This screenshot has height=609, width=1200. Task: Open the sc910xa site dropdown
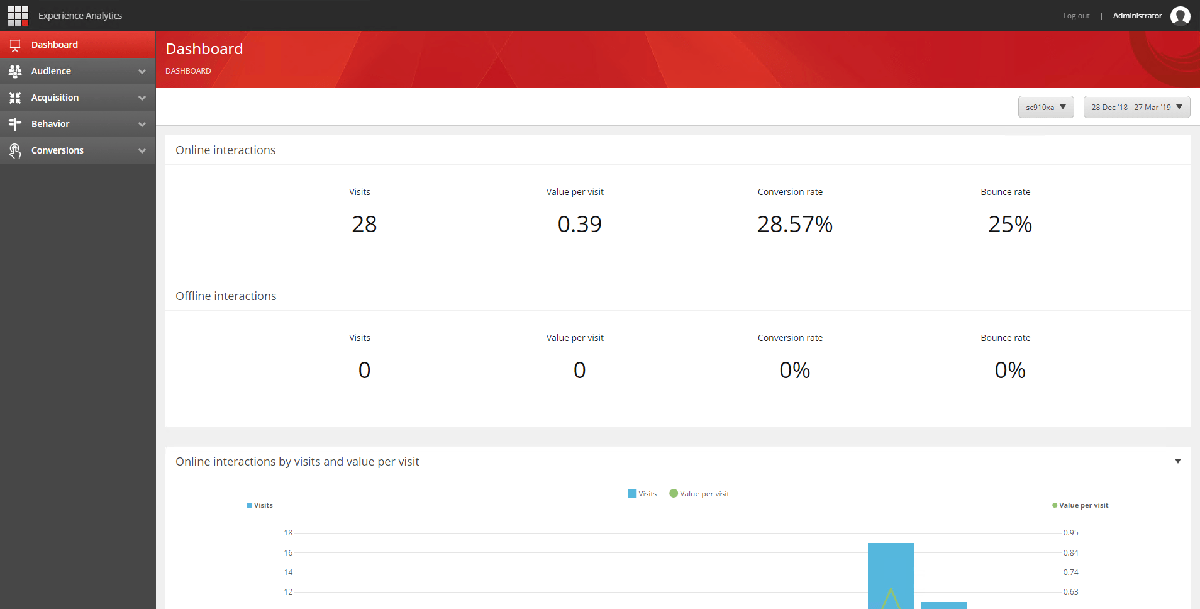pyautogui.click(x=1046, y=107)
